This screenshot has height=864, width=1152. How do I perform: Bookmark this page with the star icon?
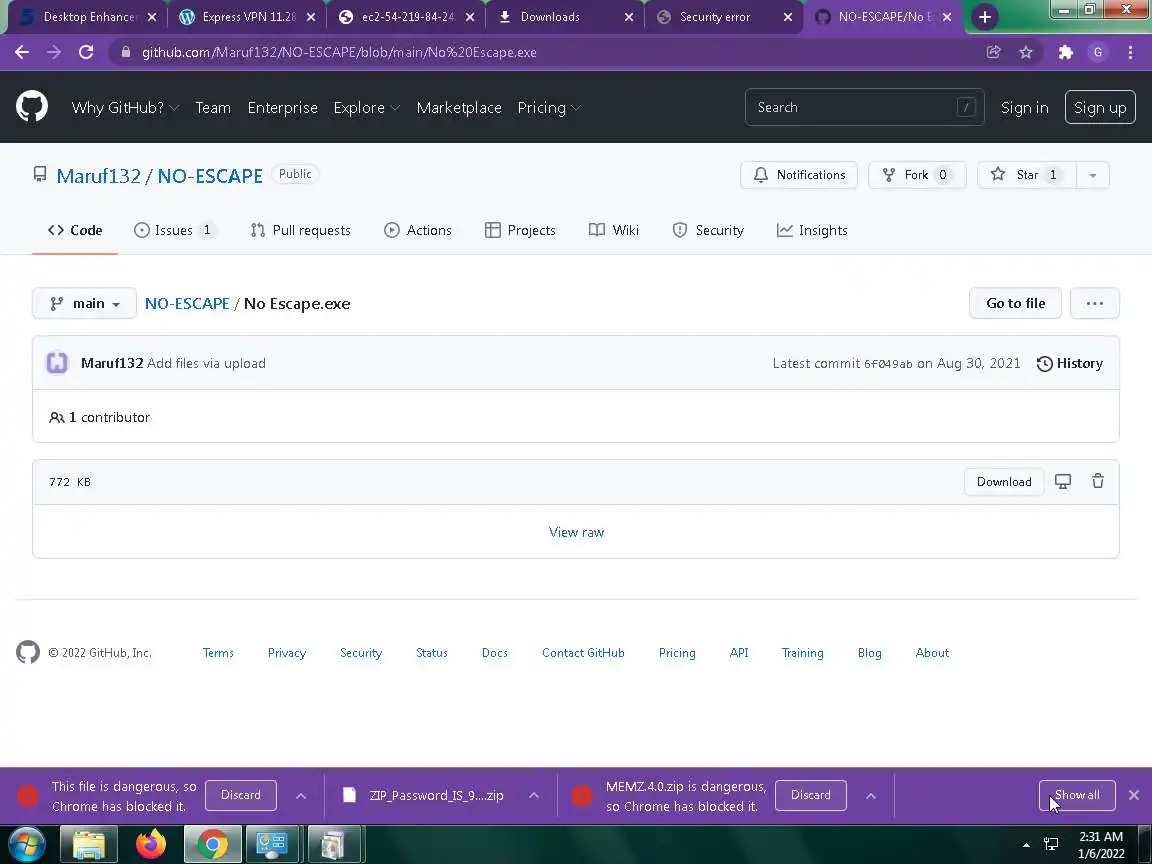coord(1026,52)
